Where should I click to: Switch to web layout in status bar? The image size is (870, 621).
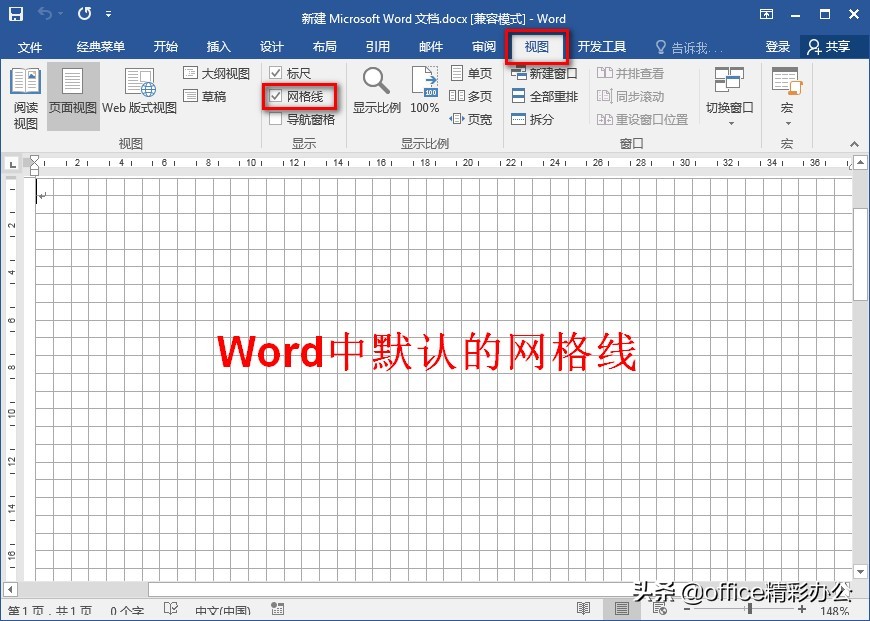coord(660,609)
